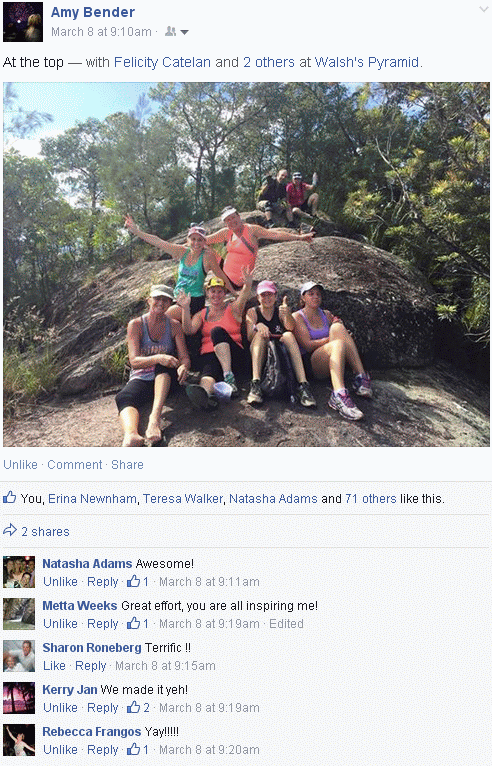The width and height of the screenshot is (492, 766).
Task: Like Sharon Roneberg's Terrific comment
Action: click(x=54, y=666)
